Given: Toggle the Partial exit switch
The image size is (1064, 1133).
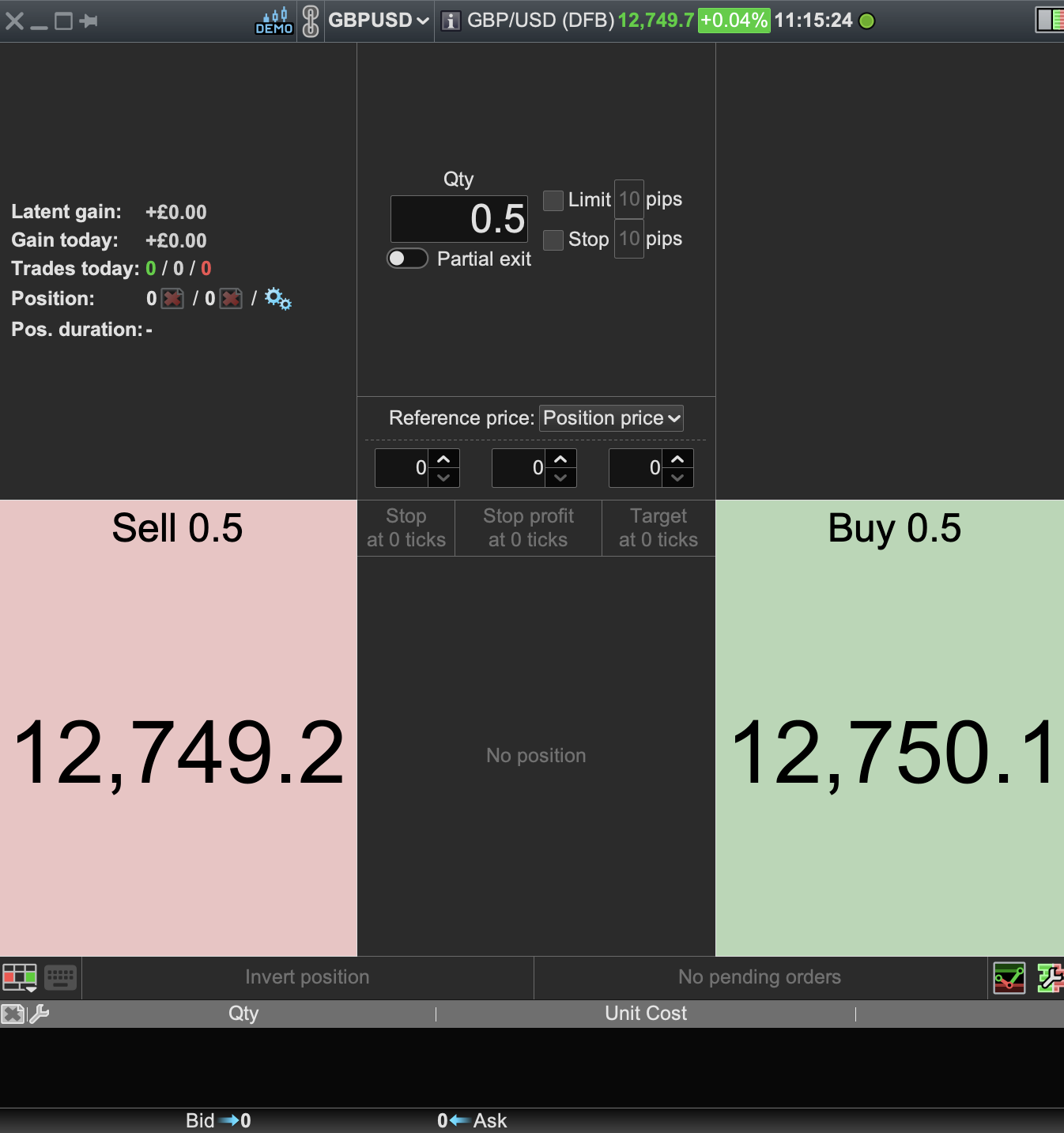Looking at the screenshot, I should click(x=407, y=259).
